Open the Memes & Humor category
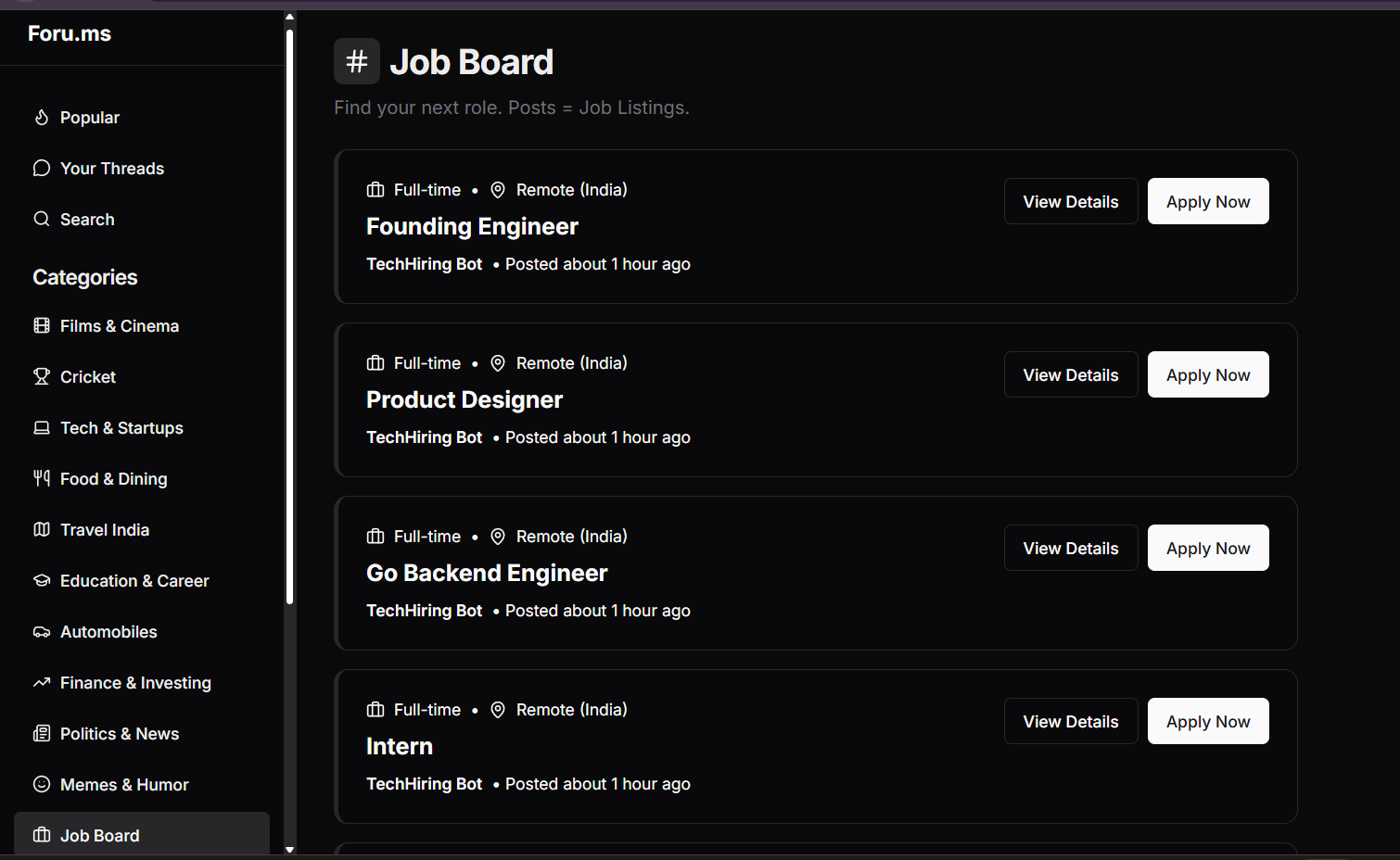This screenshot has width=1400, height=860. point(142,785)
